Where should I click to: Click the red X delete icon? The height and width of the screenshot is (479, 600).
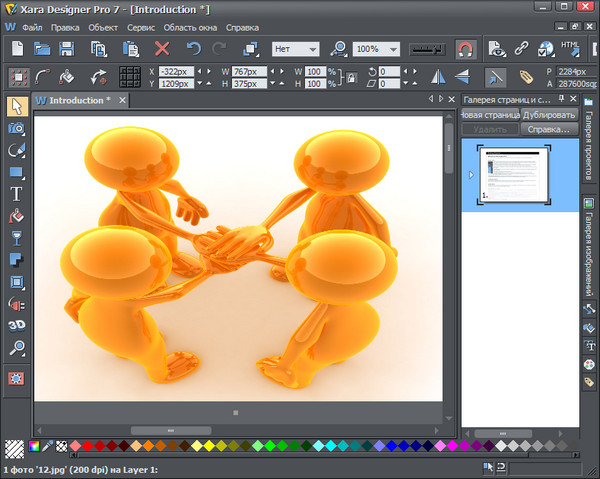162,48
